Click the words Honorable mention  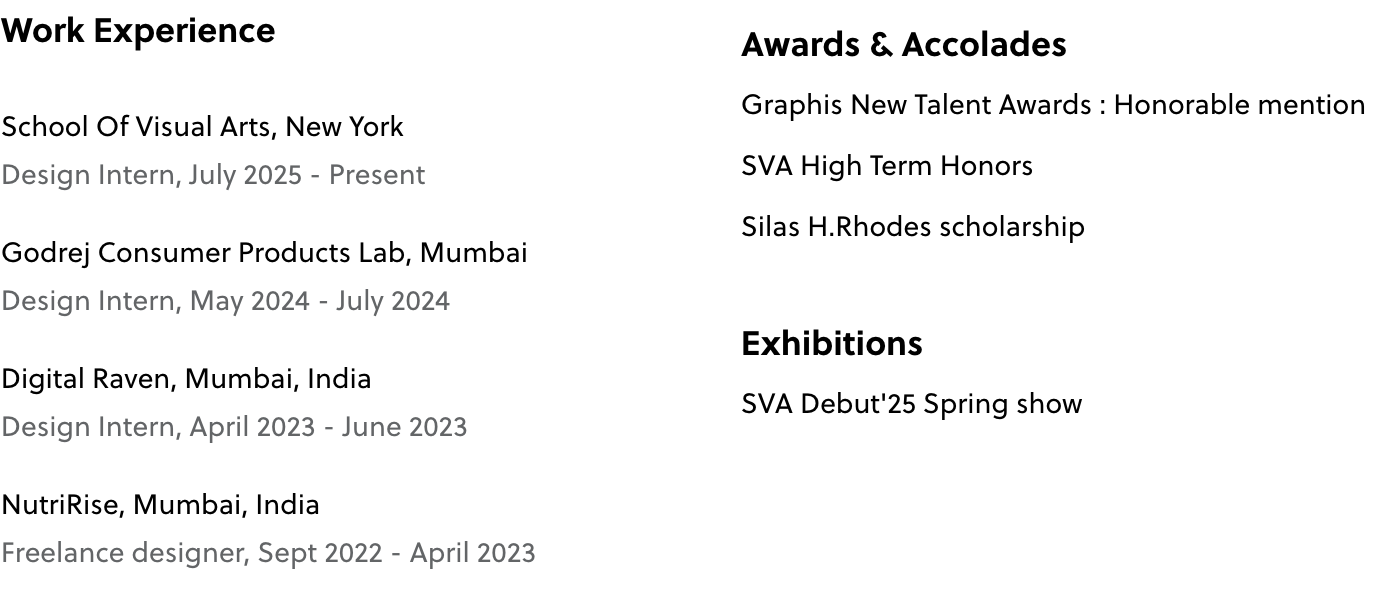click(x=1239, y=105)
